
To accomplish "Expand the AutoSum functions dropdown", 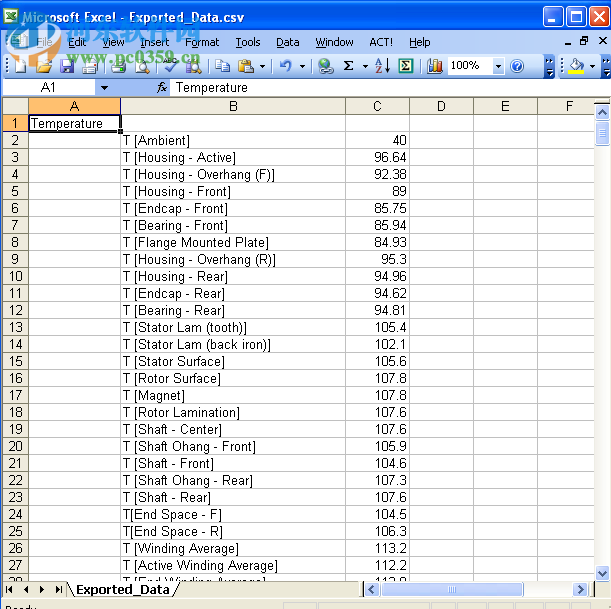I will click(365, 67).
